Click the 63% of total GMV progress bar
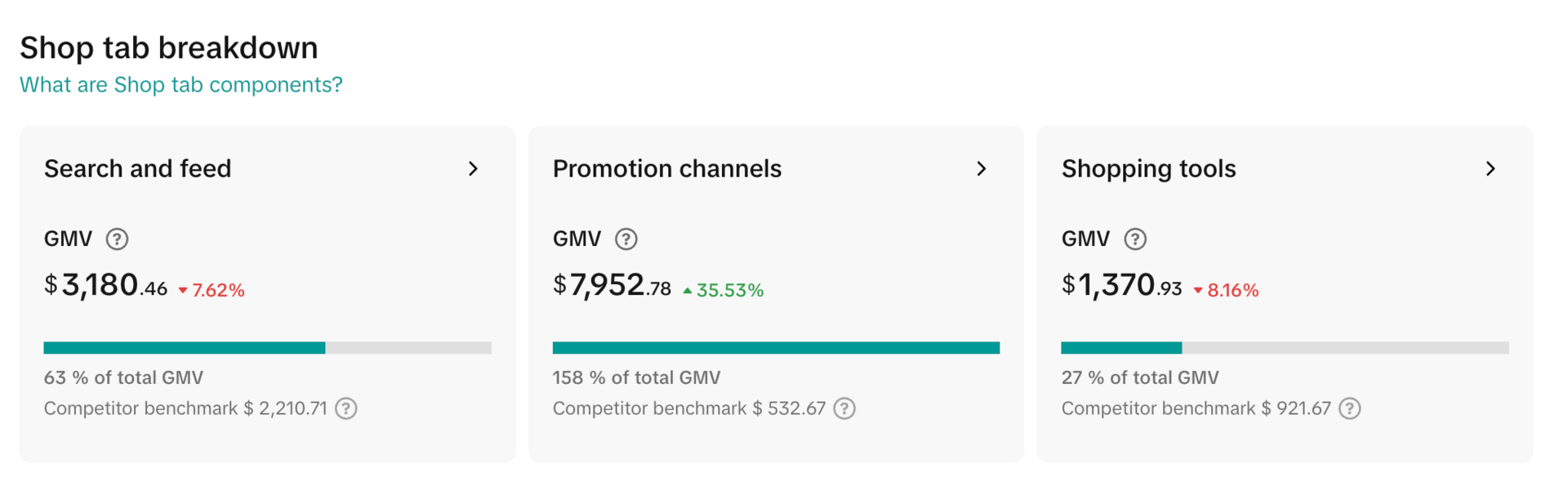 (267, 348)
